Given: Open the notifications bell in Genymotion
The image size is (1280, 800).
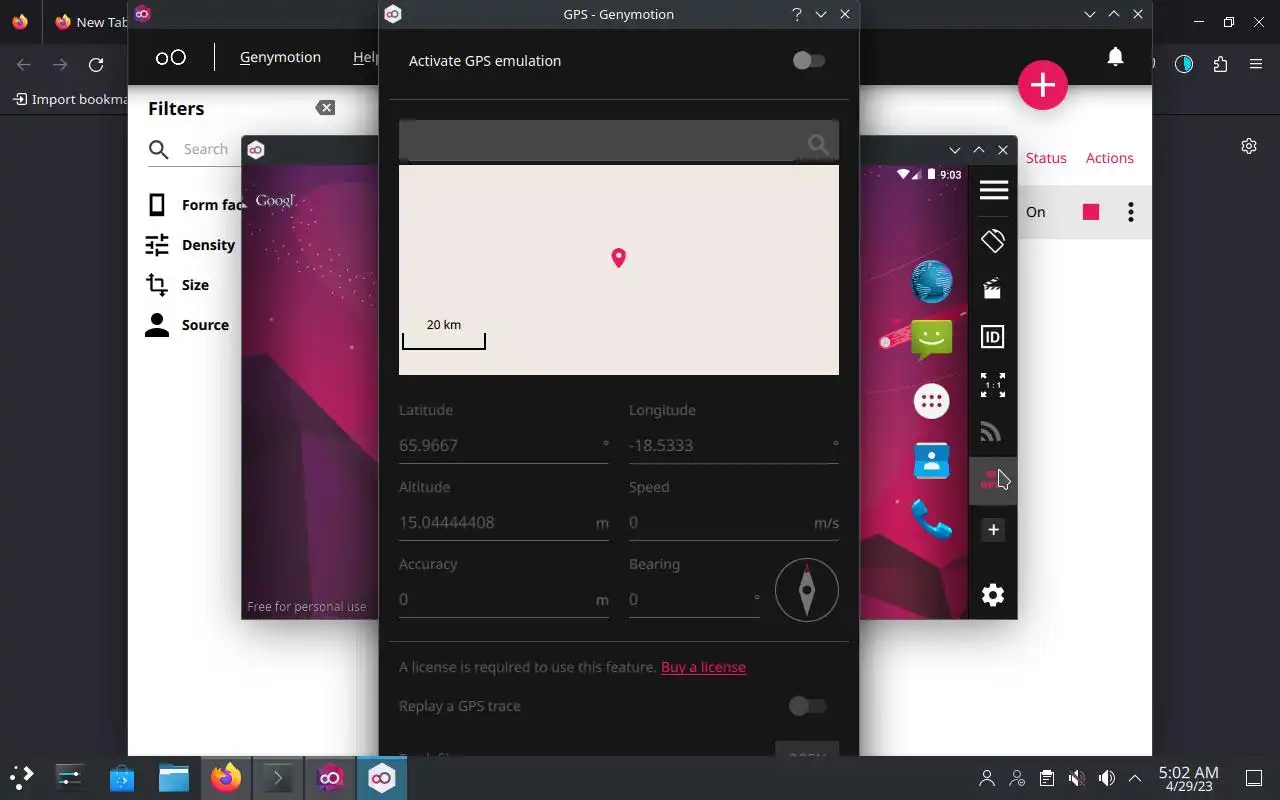Looking at the screenshot, I should click(1115, 57).
